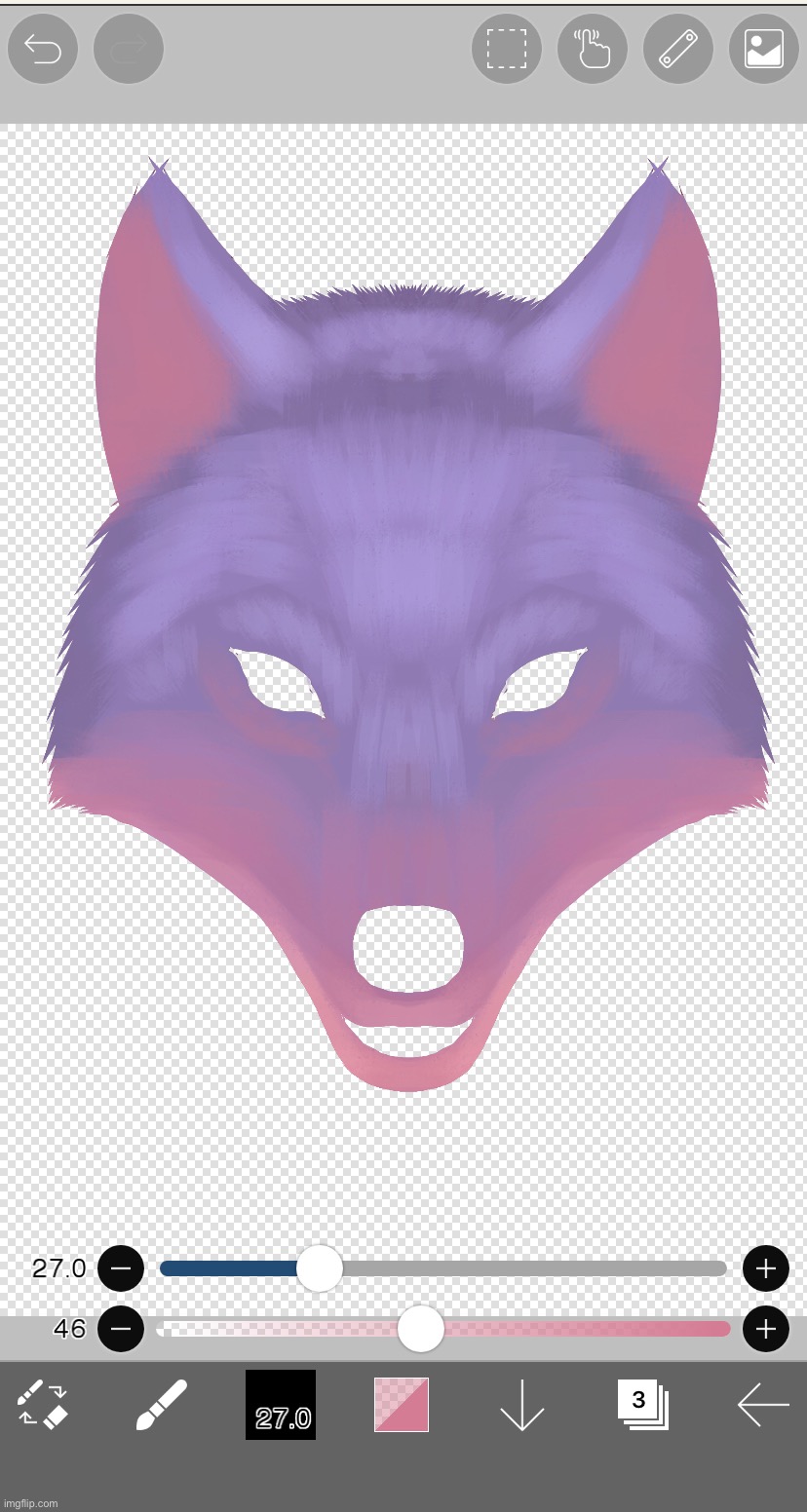The image size is (807, 1512).
Task: Tap the fox mask drawing on canvas
Action: tap(407, 624)
